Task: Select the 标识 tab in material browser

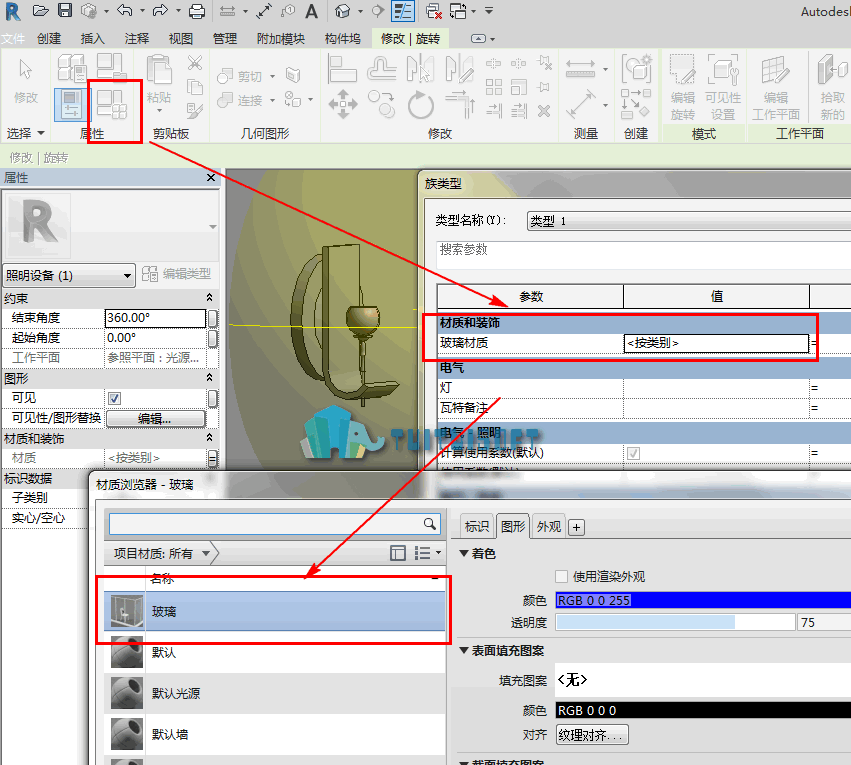Action: 477,527
